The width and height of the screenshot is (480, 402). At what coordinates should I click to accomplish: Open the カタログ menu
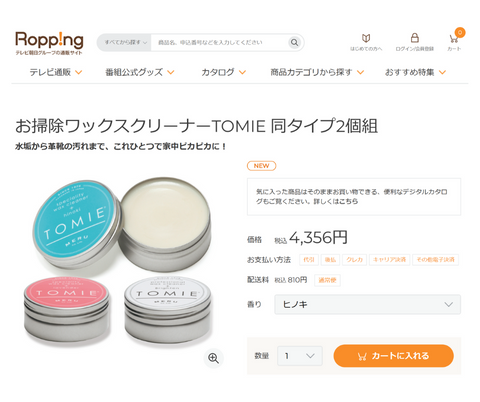click(x=223, y=72)
